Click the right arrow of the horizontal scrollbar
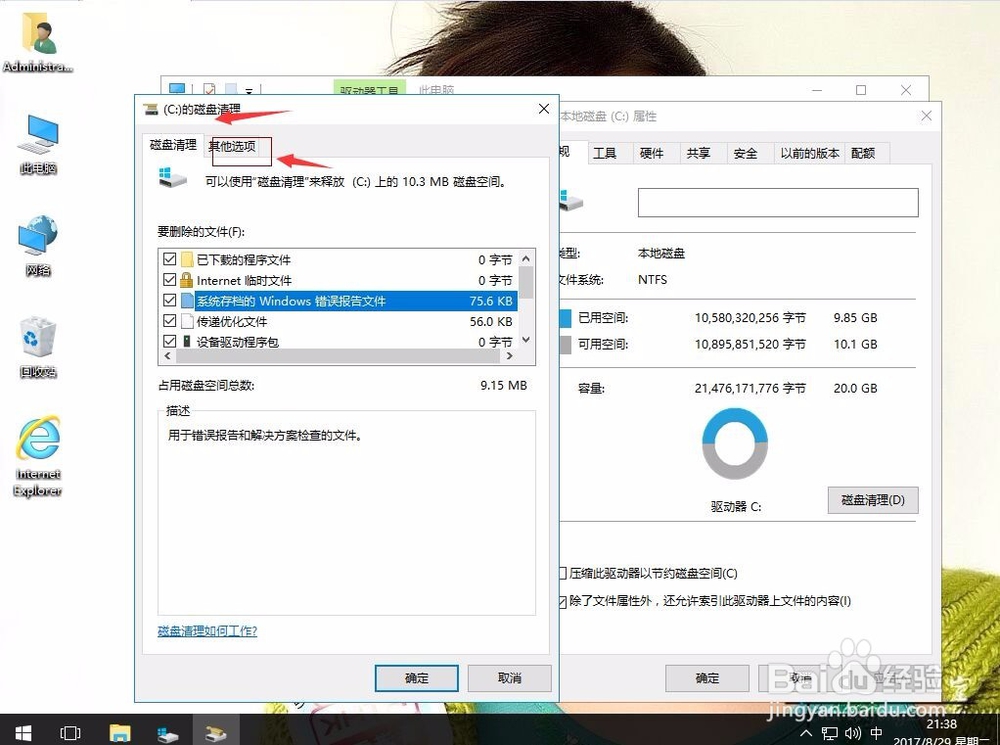 click(x=510, y=355)
